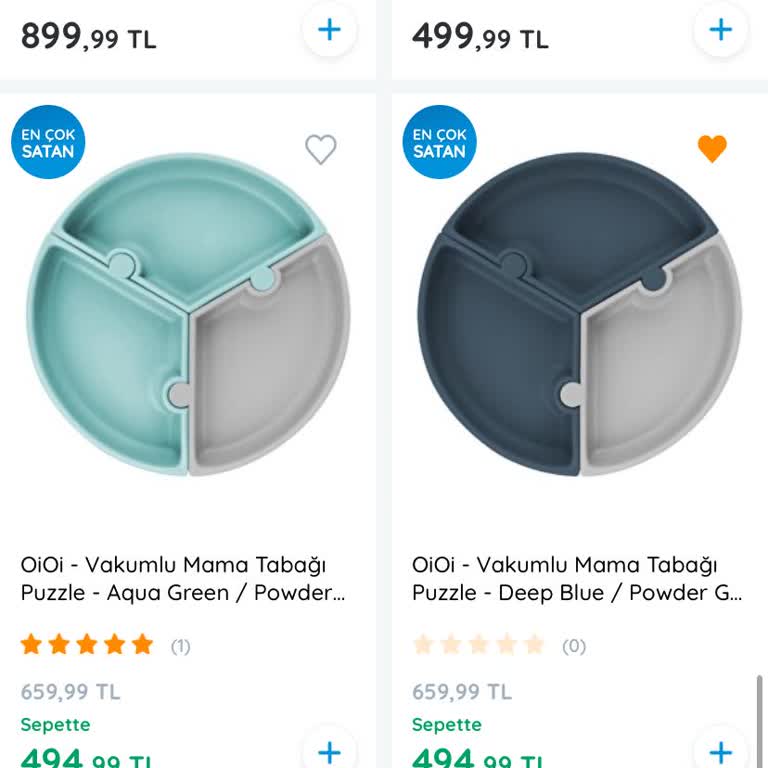Open the Aqua Green / Powder product title

pyautogui.click(x=183, y=578)
